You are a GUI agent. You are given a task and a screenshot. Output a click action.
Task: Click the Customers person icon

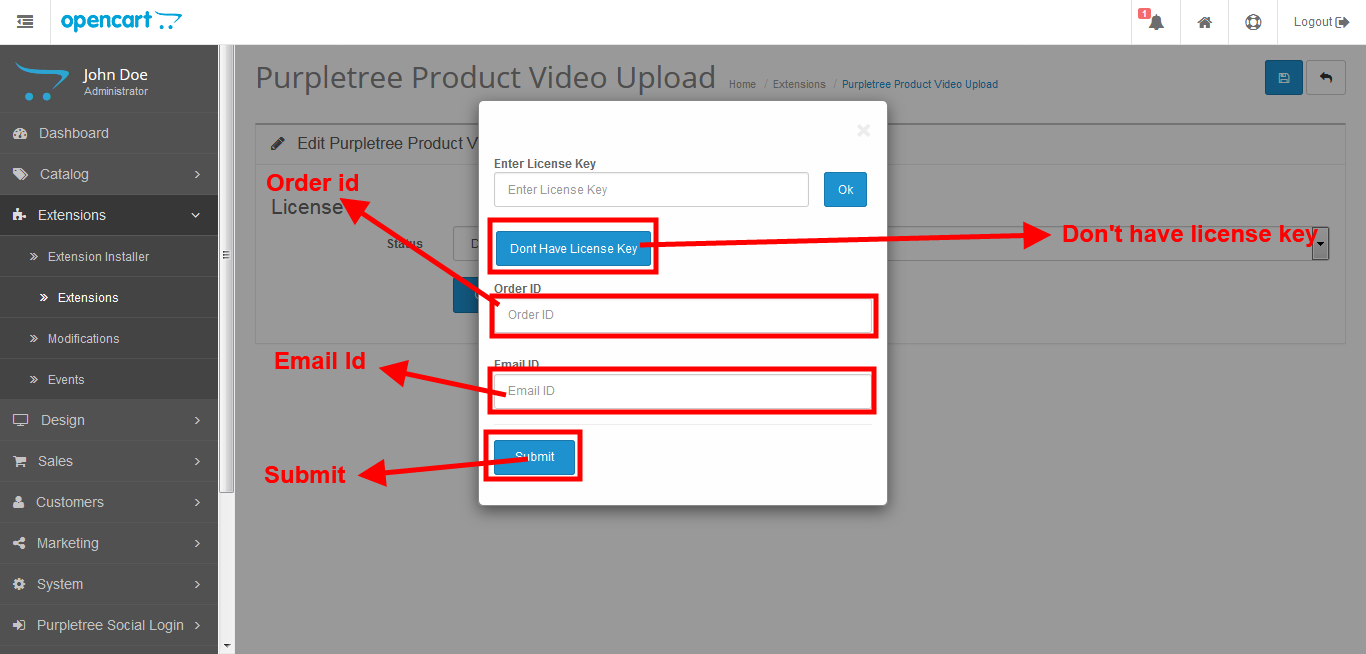tap(18, 502)
